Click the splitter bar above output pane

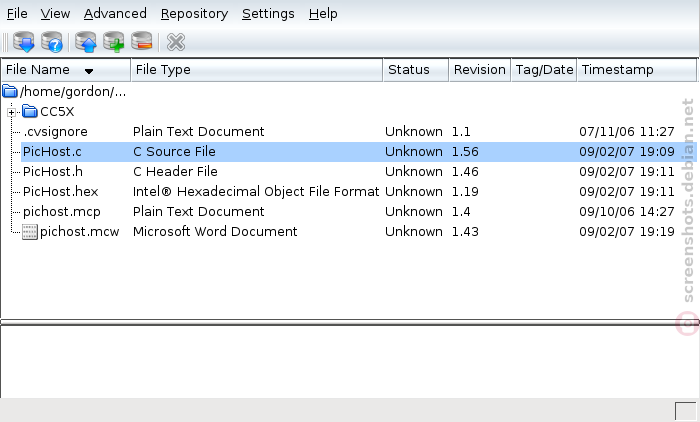point(350,322)
